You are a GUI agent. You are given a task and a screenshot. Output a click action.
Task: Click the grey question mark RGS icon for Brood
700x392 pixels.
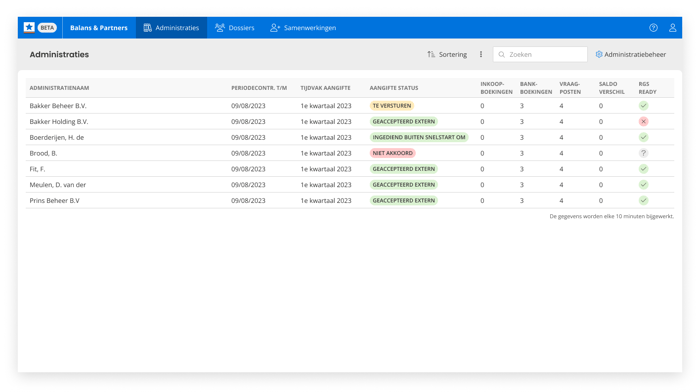tap(643, 153)
